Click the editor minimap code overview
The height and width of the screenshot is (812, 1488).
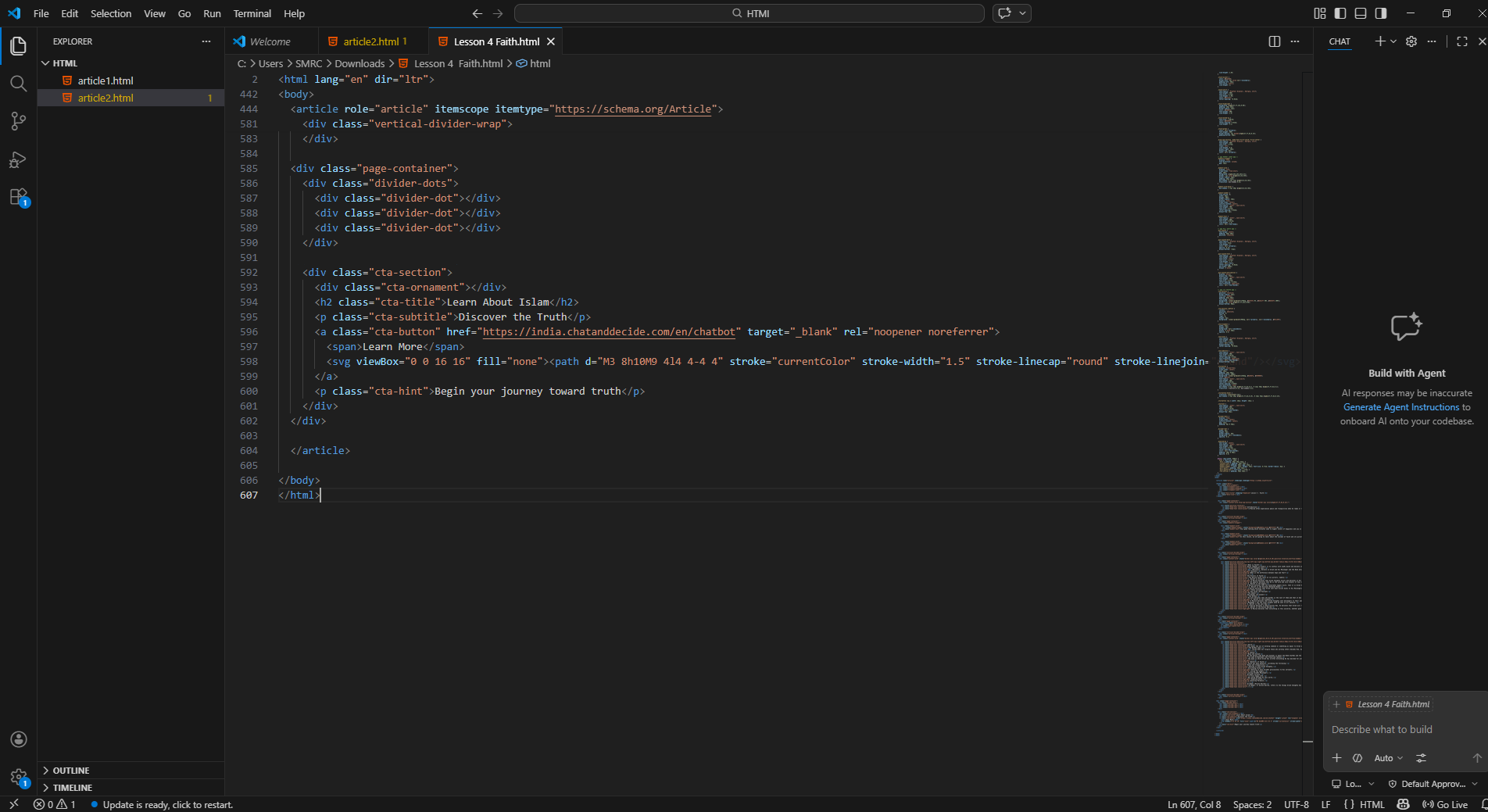1258,402
